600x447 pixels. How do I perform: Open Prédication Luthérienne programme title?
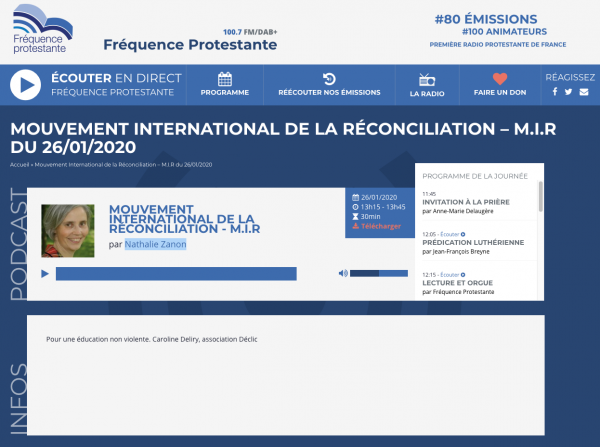coord(473,243)
